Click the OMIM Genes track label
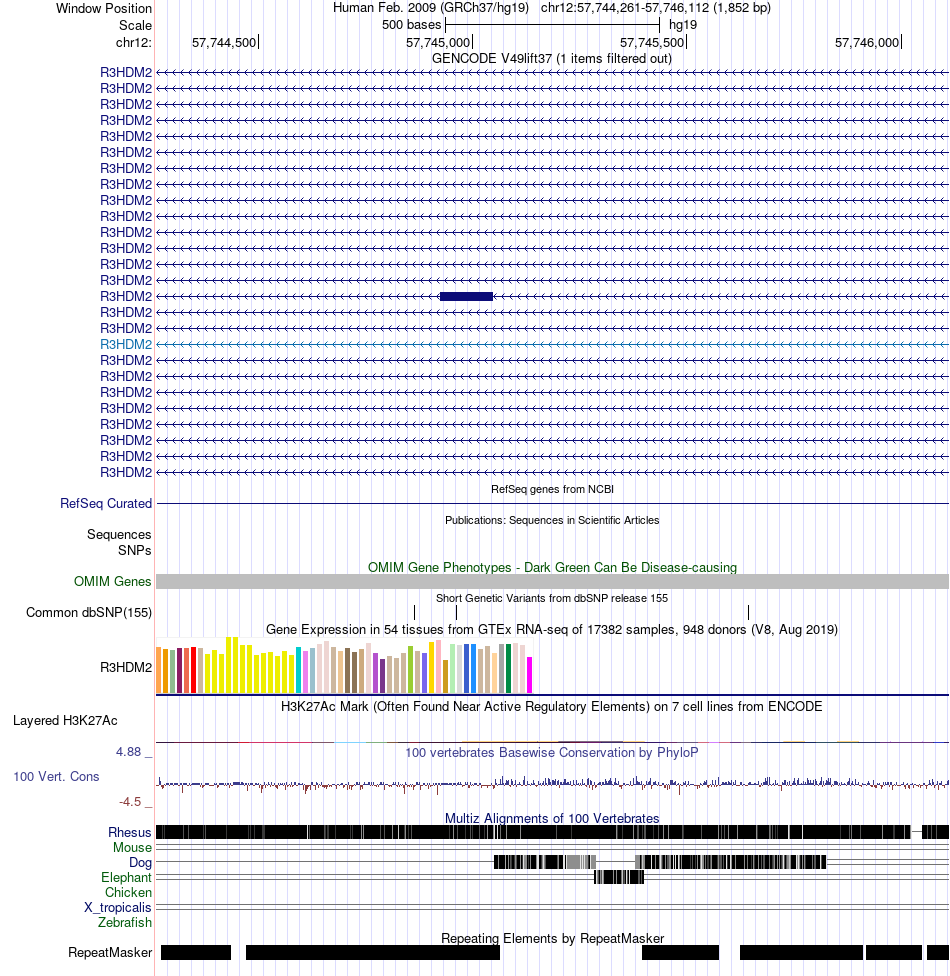 pos(113,581)
